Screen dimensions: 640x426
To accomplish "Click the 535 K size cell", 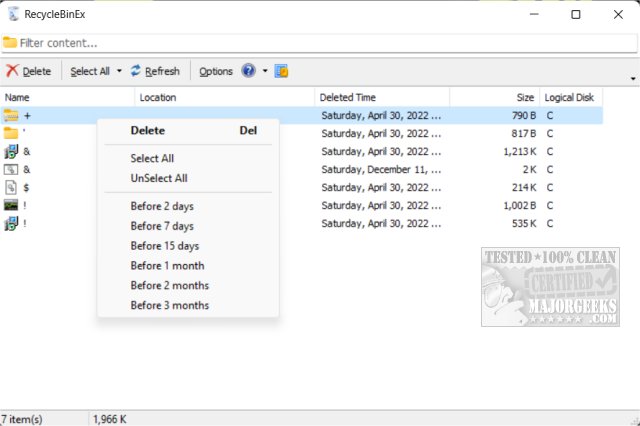I will (524, 224).
